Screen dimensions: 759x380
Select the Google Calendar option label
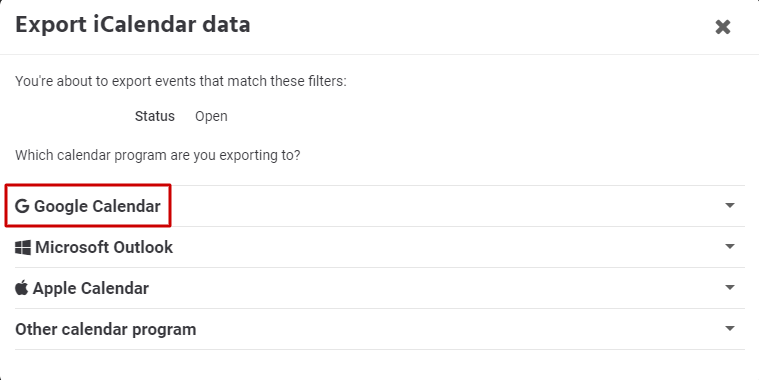97,206
